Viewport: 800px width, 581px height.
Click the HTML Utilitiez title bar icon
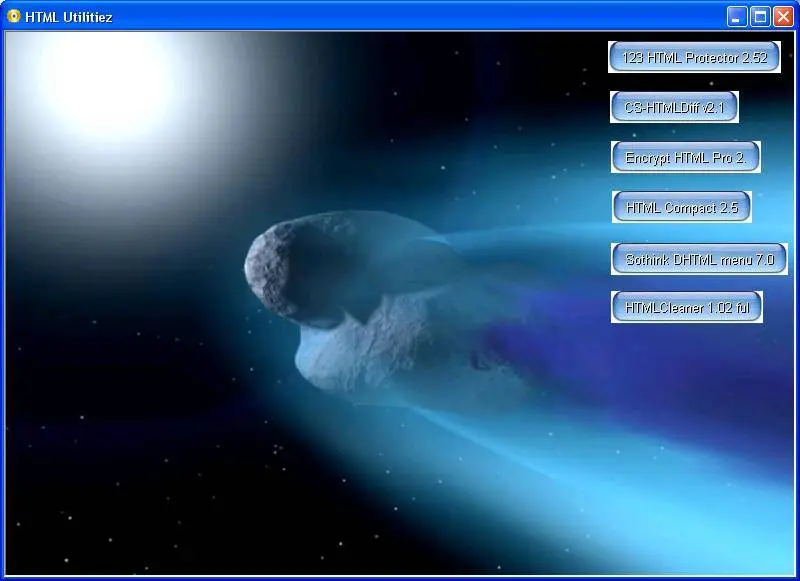(13, 16)
